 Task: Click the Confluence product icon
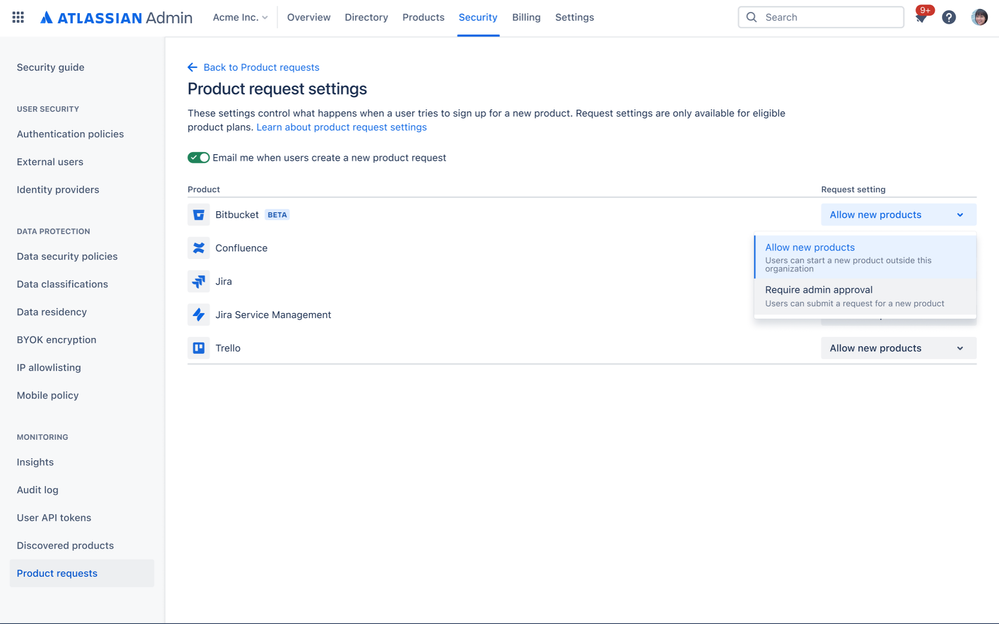coord(199,248)
